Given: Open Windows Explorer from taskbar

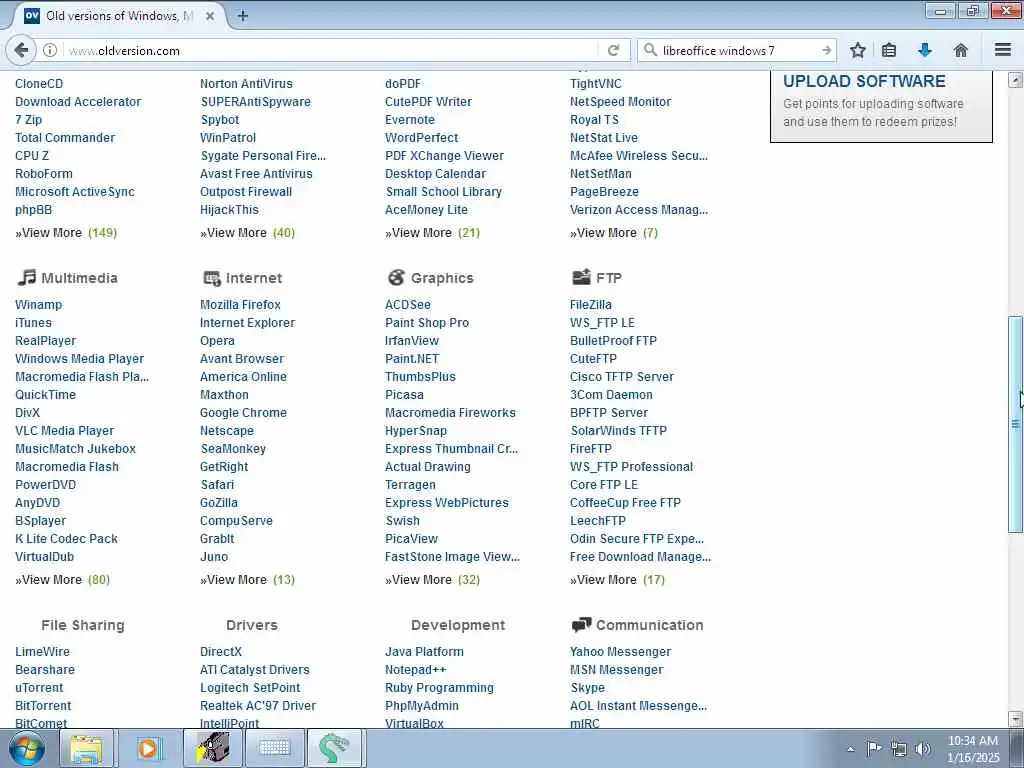Looking at the screenshot, I should [x=86, y=748].
